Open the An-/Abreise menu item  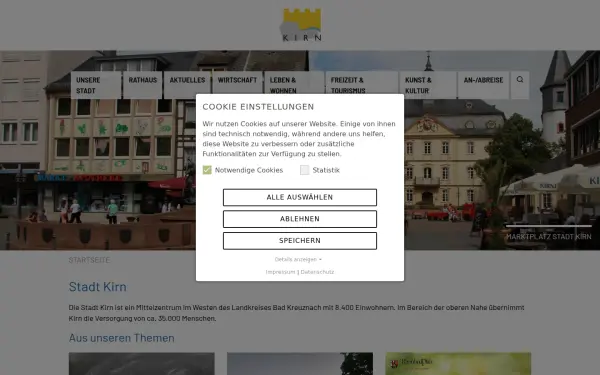tap(483, 85)
